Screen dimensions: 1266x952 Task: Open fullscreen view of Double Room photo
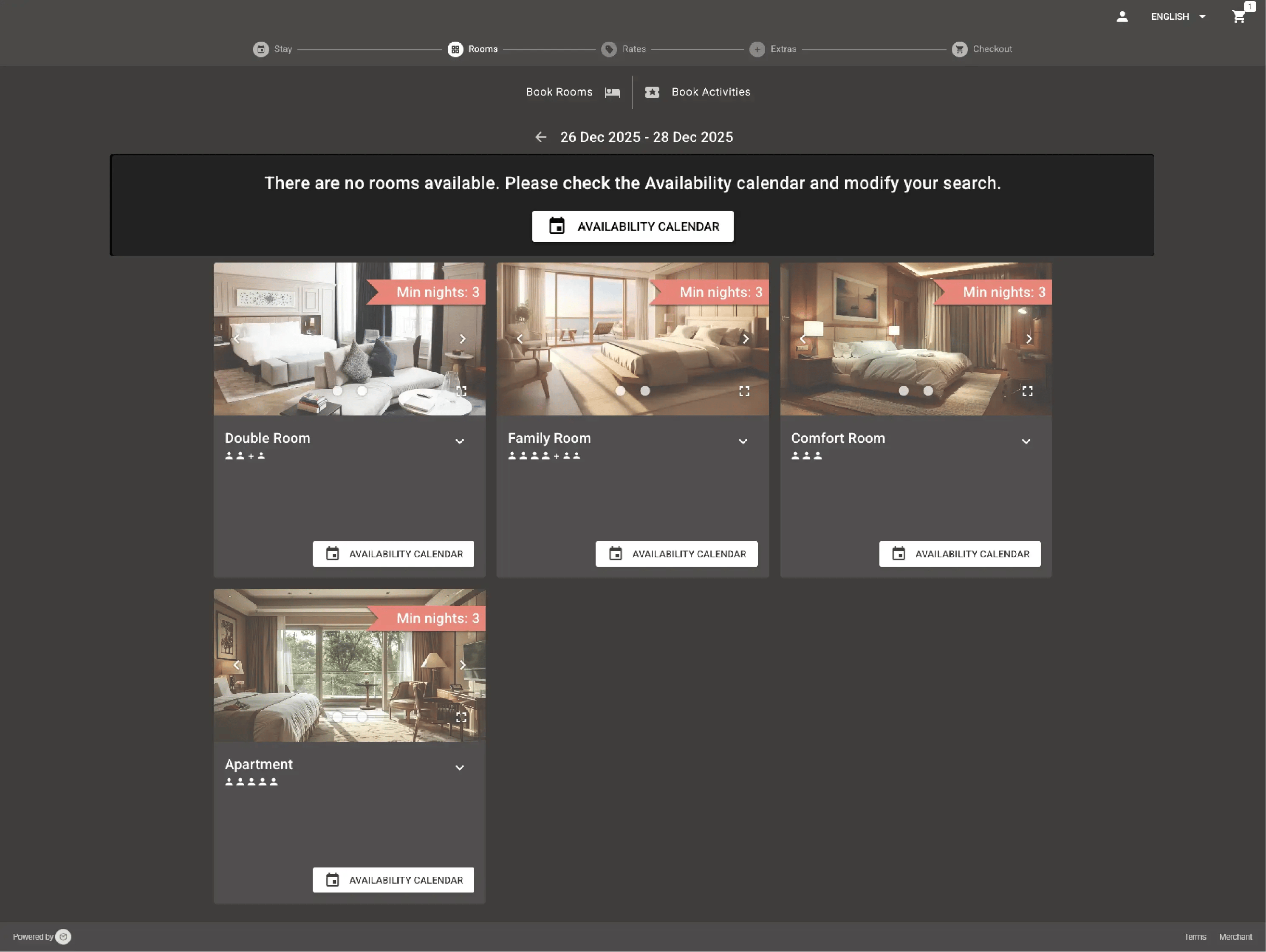point(462,391)
